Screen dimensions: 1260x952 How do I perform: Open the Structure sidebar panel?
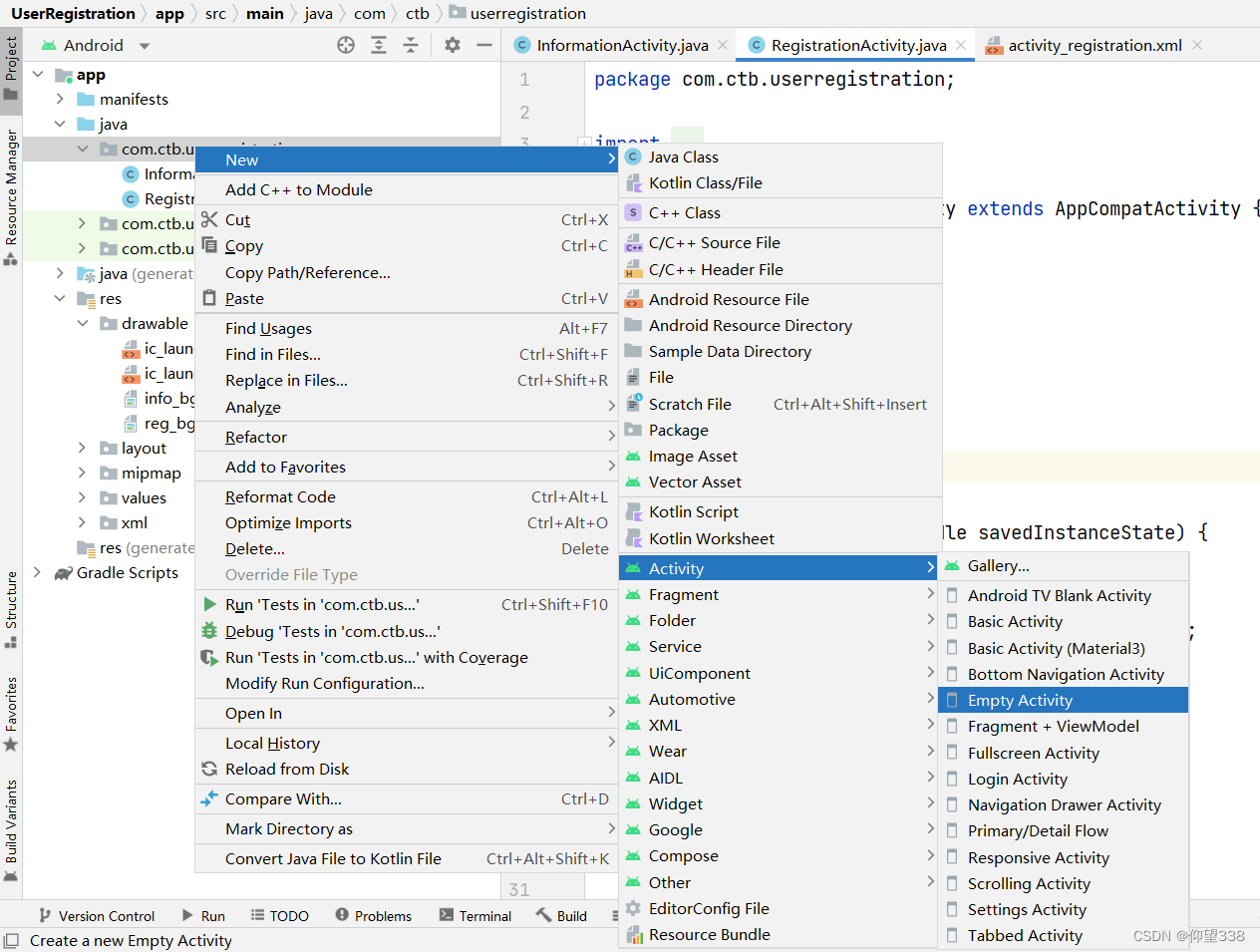(11, 609)
